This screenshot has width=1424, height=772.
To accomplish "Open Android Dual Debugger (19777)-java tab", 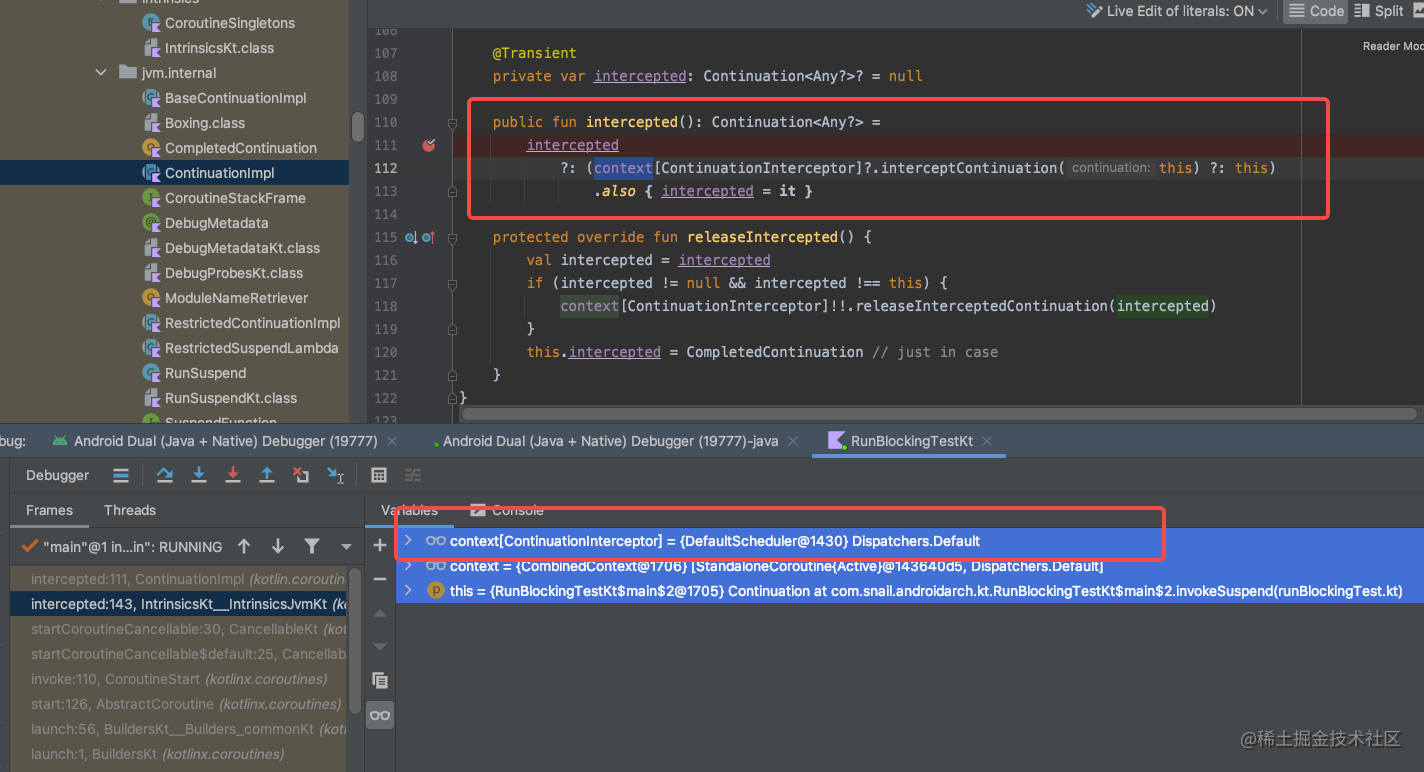I will pyautogui.click(x=612, y=441).
